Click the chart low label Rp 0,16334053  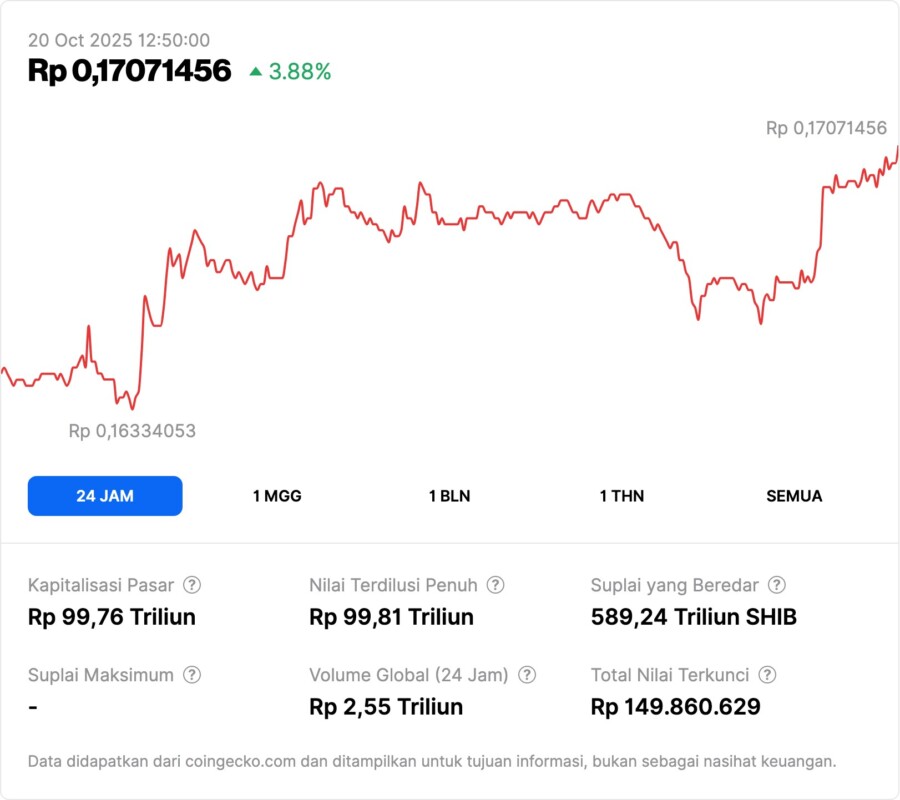point(132,431)
